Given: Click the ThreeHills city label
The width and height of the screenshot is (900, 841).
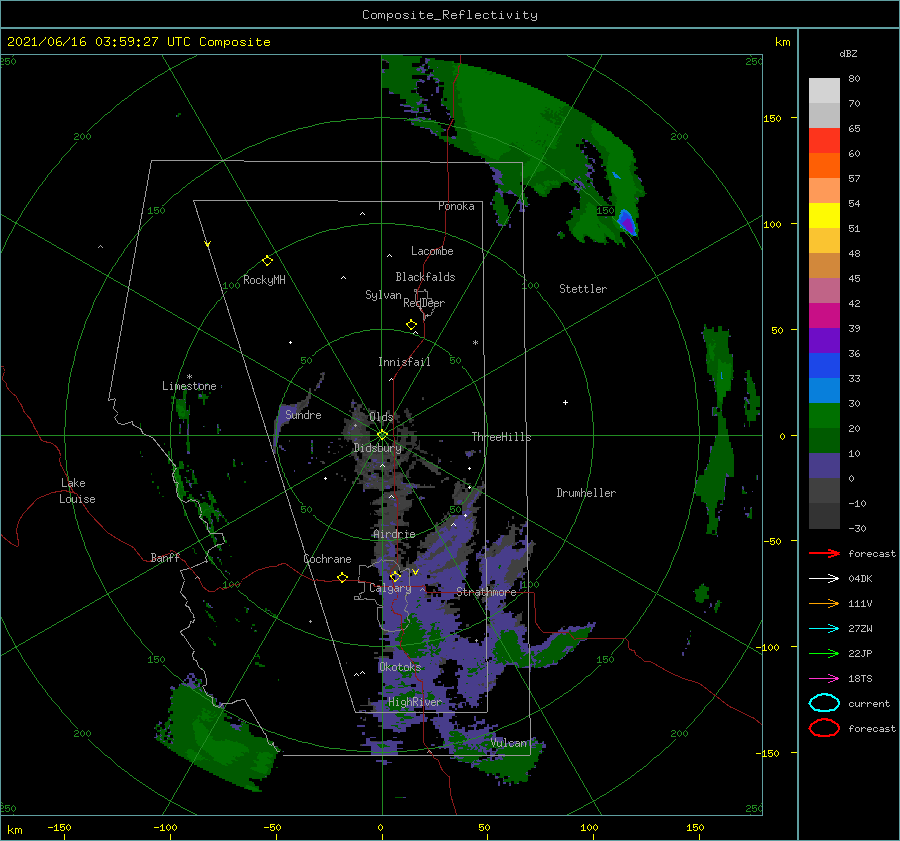Looking at the screenshot, I should [501, 437].
